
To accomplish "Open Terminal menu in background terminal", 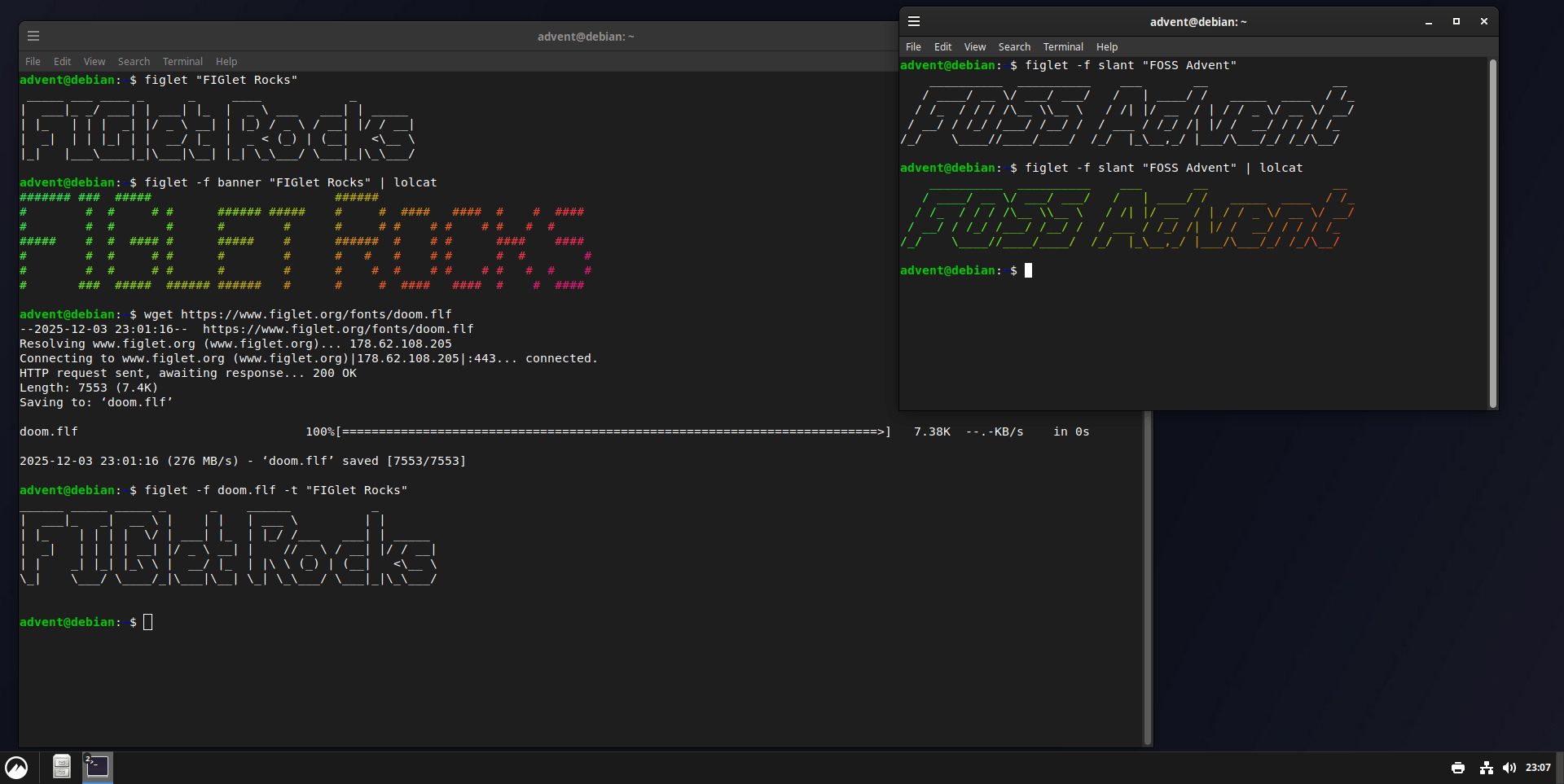I will point(182,62).
